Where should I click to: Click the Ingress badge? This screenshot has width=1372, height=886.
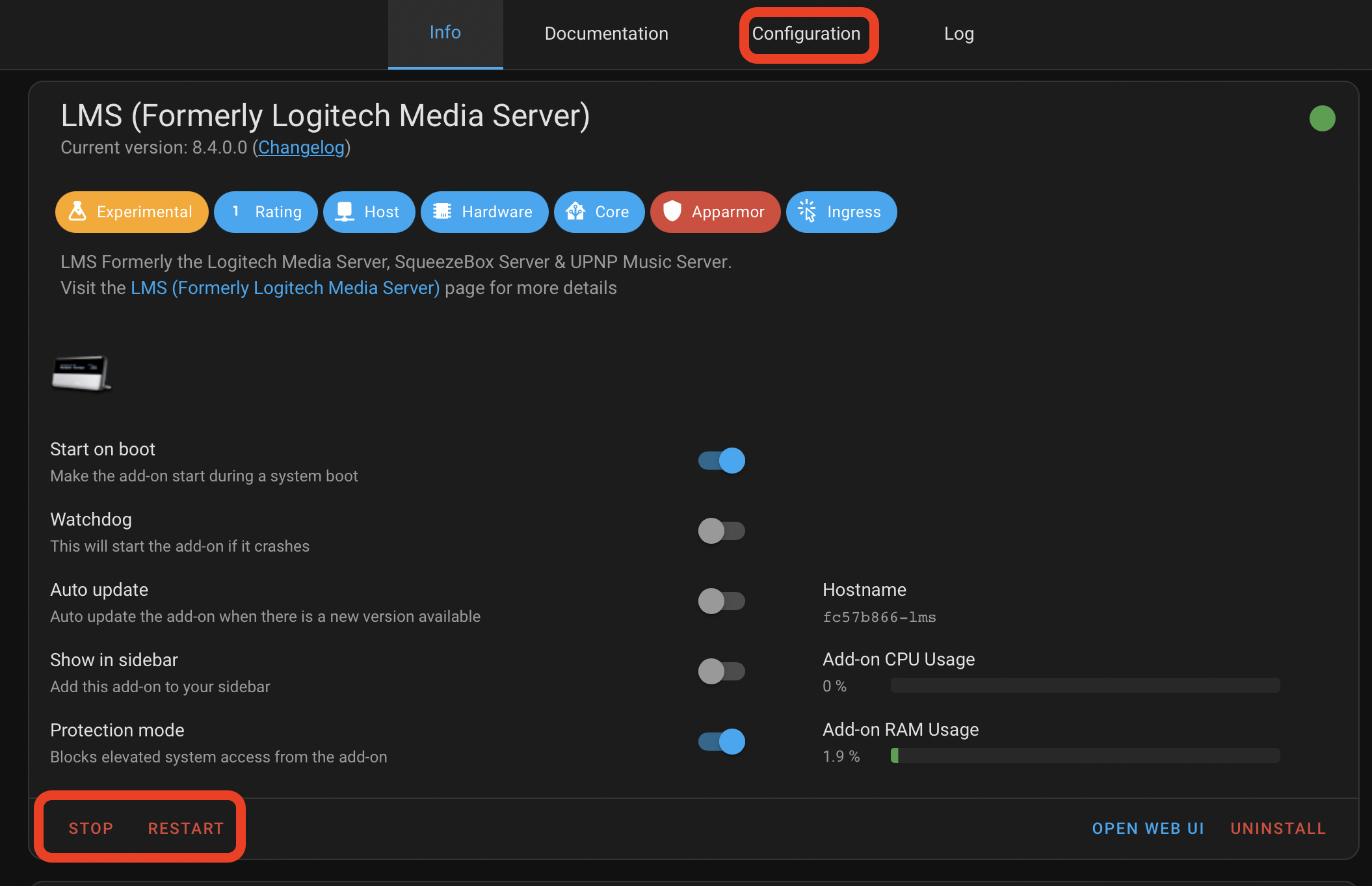[841, 212]
